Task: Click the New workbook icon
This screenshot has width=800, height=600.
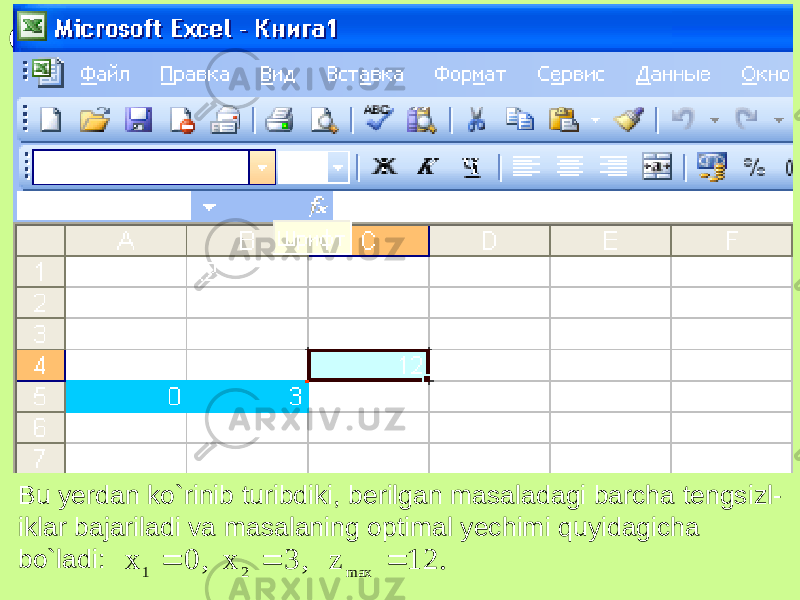Action: click(x=51, y=120)
